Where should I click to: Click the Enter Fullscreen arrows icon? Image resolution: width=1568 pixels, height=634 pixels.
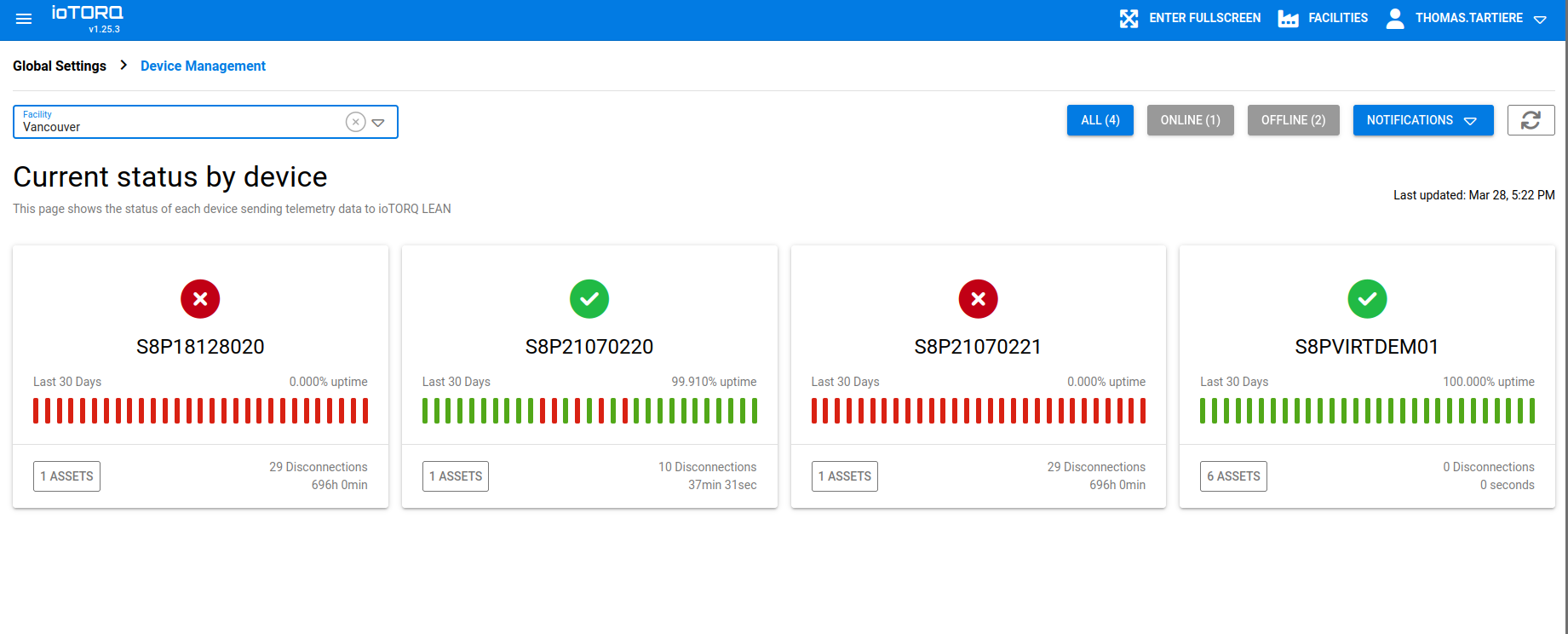1129,18
